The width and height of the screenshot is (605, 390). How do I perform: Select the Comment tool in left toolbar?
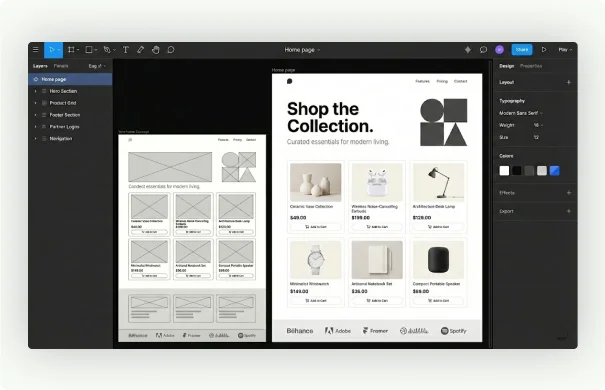[x=171, y=50]
